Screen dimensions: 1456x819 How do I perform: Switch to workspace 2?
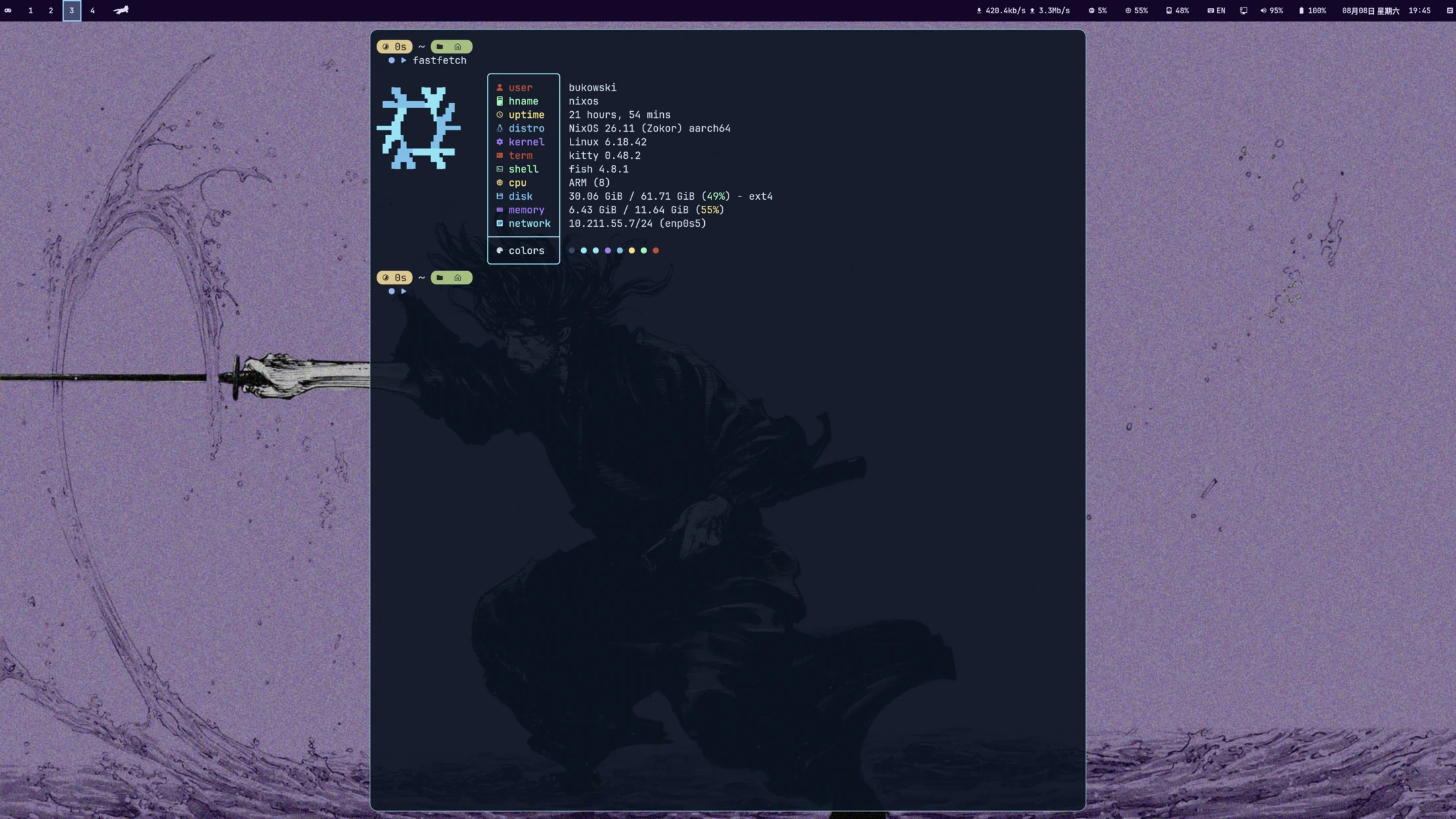click(x=51, y=11)
